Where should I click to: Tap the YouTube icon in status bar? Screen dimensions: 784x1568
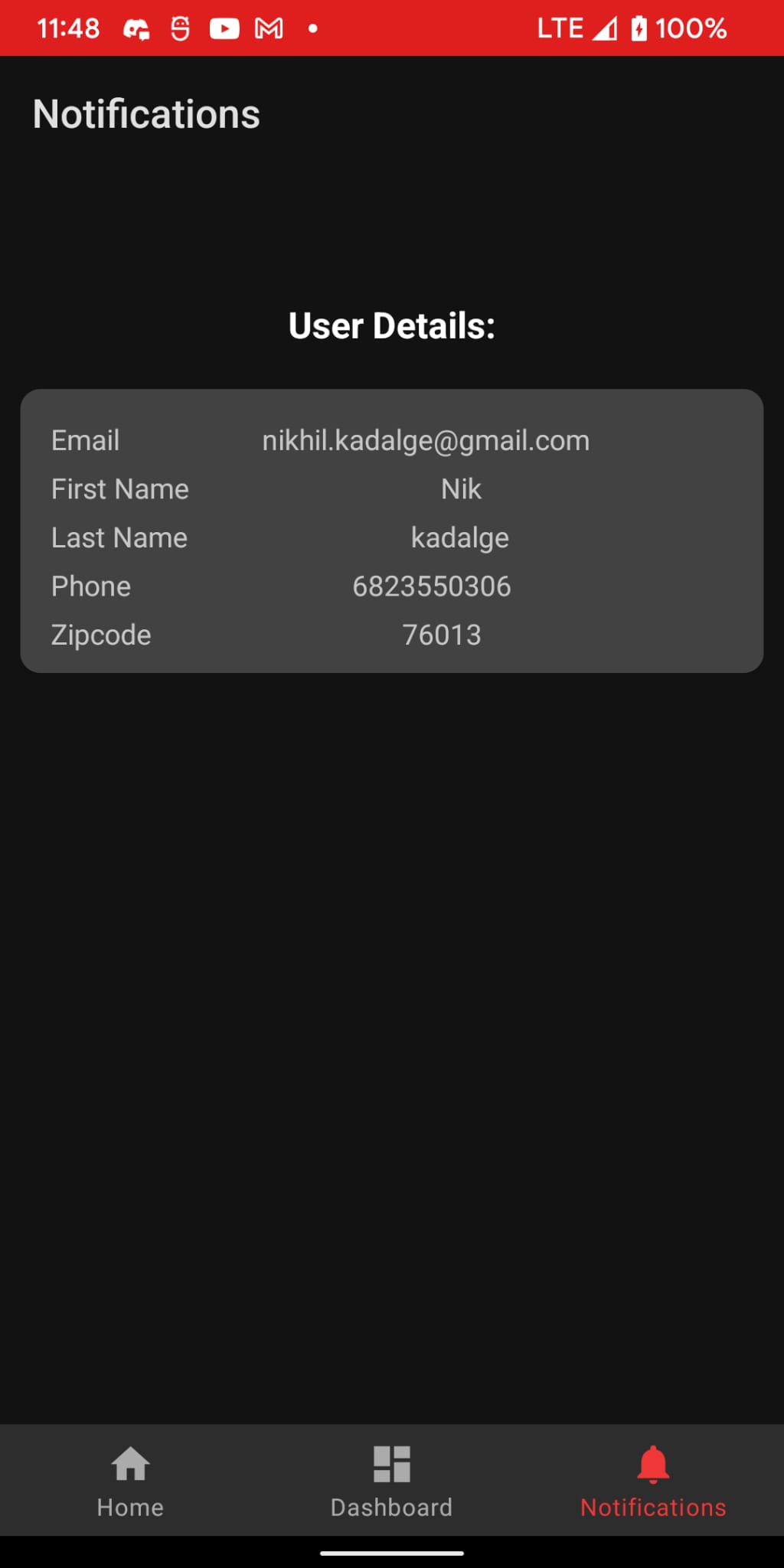[x=224, y=29]
